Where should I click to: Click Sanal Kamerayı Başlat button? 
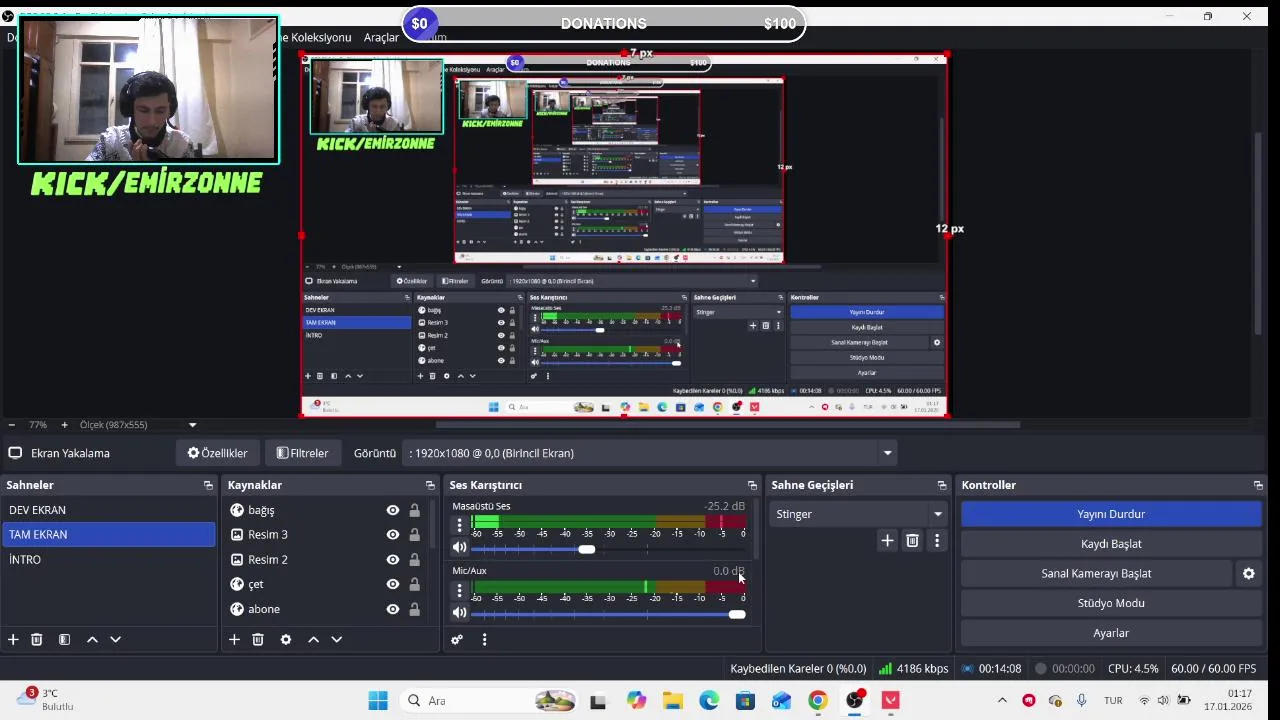[1096, 573]
